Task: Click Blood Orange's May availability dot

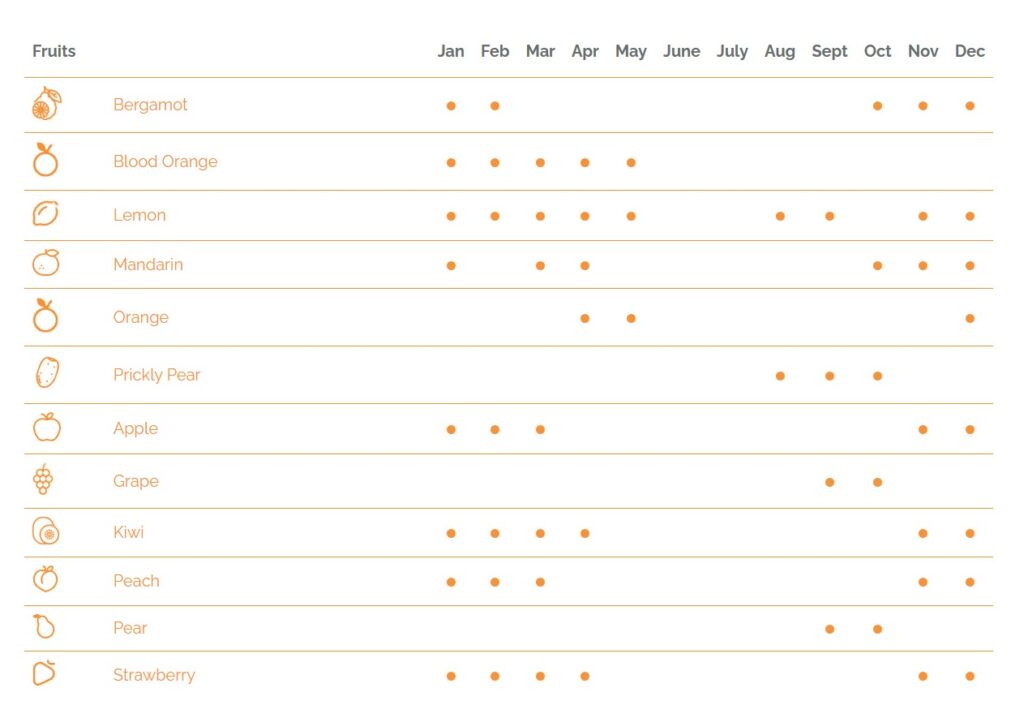Action: click(631, 163)
